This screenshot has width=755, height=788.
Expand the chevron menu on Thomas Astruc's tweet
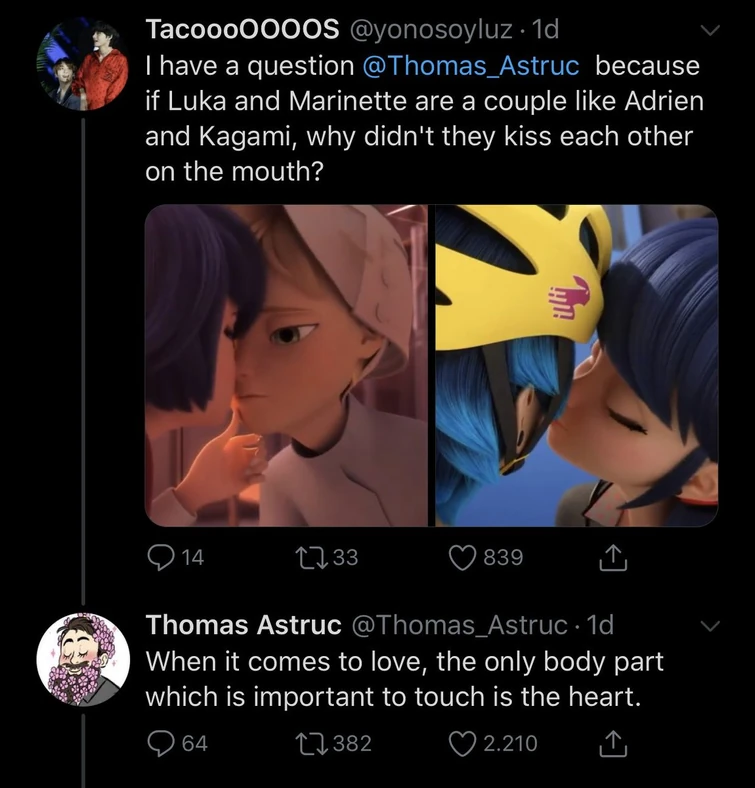pos(709,627)
